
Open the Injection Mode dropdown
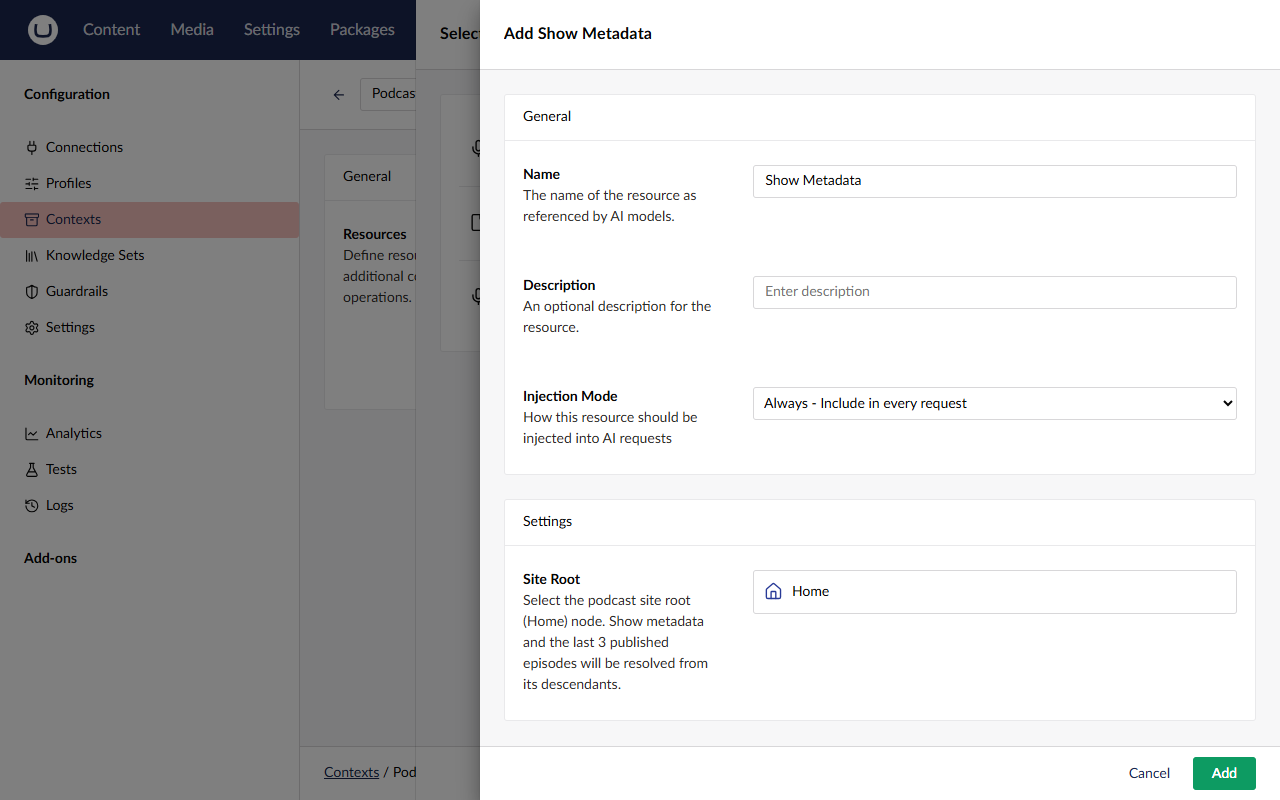[995, 403]
